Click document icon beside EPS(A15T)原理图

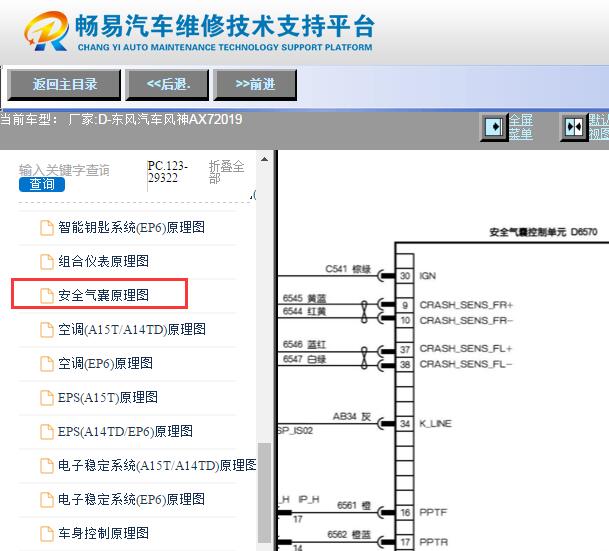coord(47,398)
